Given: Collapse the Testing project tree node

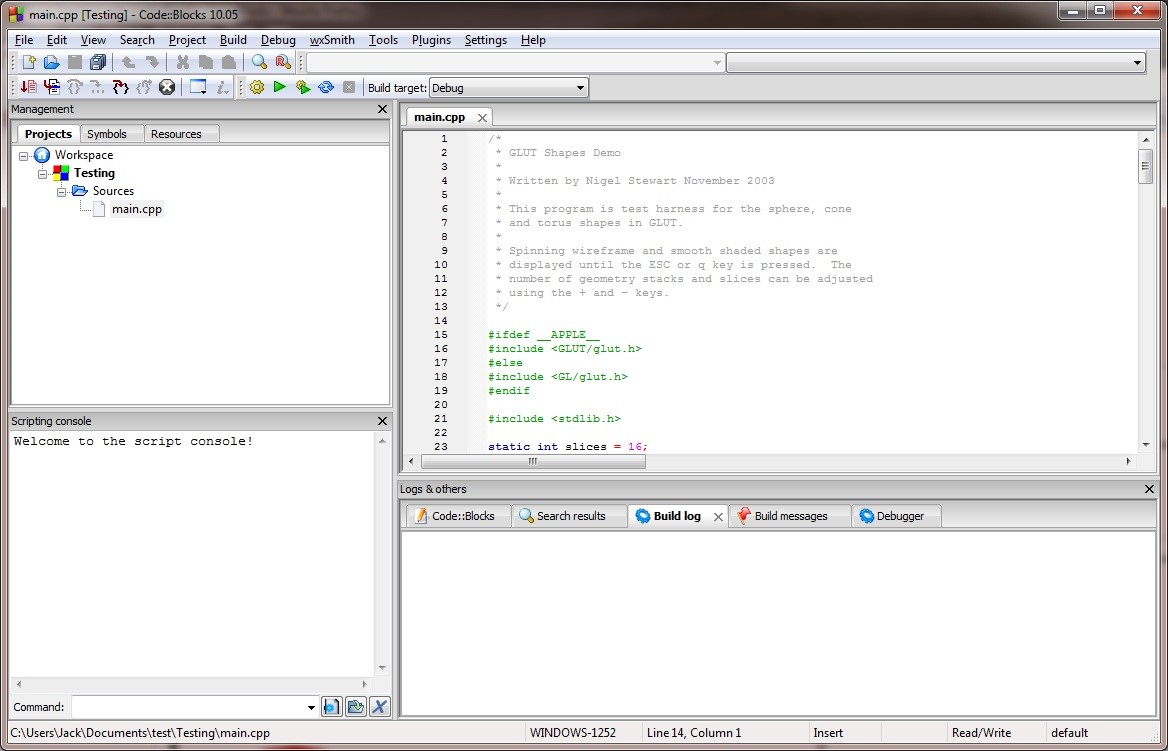Looking at the screenshot, I should pos(43,173).
